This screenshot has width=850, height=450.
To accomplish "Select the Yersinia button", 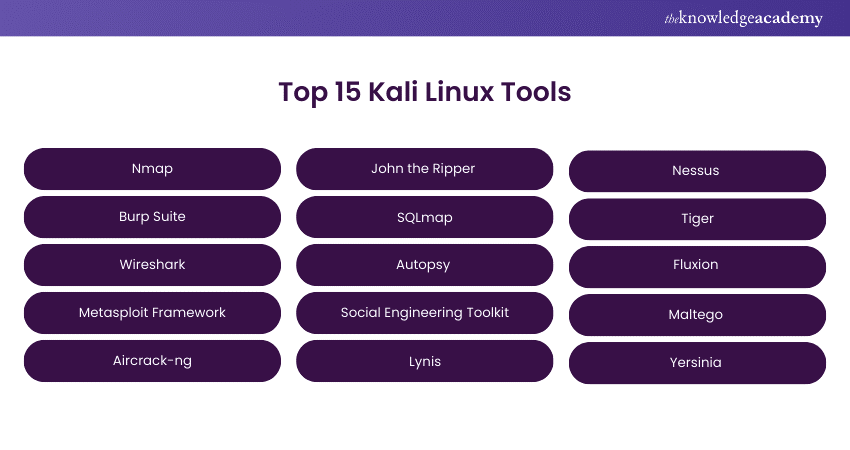I will pos(697,363).
